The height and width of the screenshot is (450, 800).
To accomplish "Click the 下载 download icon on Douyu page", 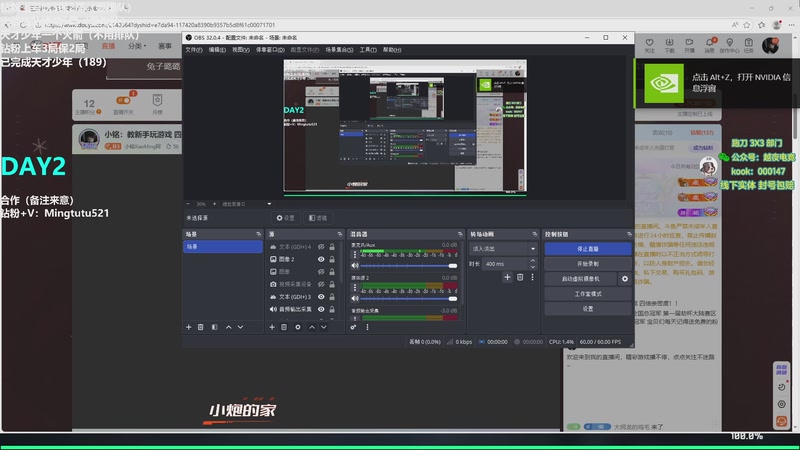I will click(x=669, y=42).
